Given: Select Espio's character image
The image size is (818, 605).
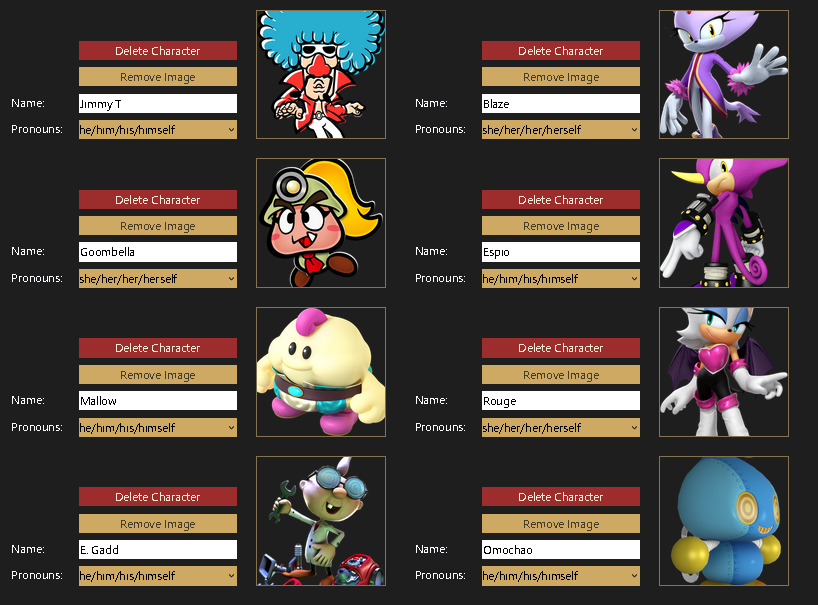Looking at the screenshot, I should click(x=724, y=223).
